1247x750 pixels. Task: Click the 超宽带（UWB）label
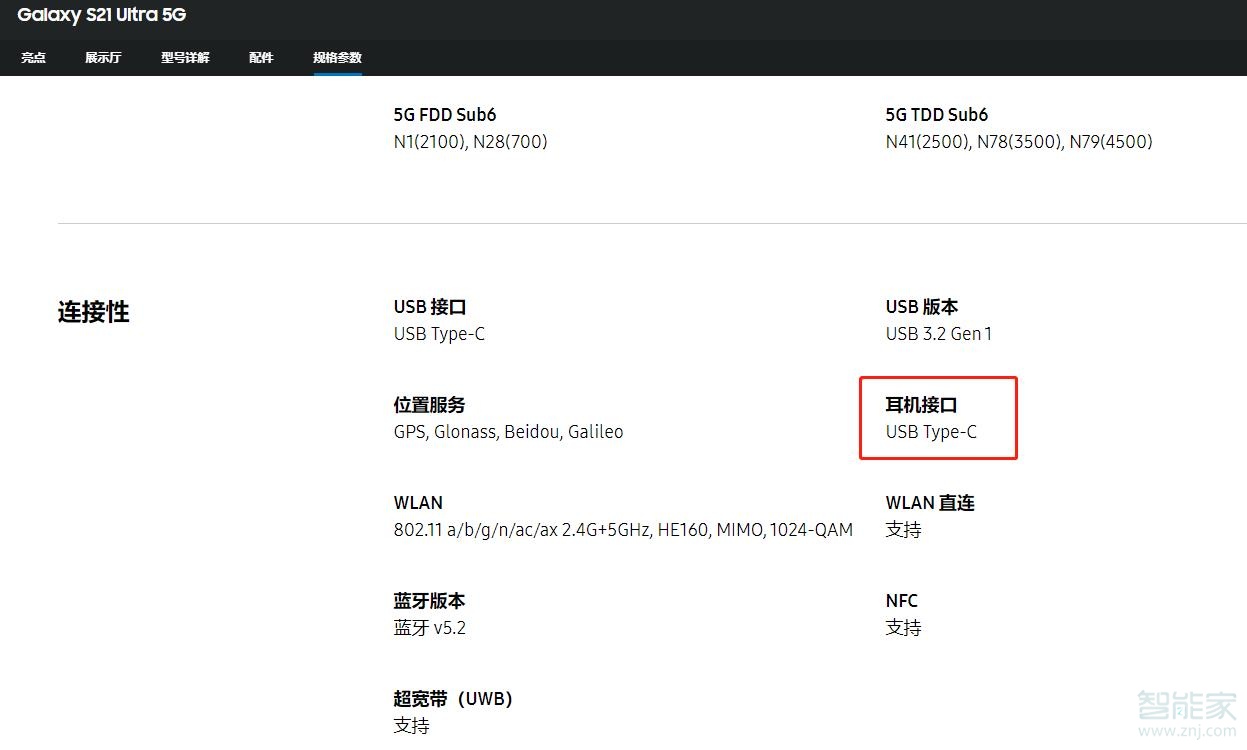[453, 699]
